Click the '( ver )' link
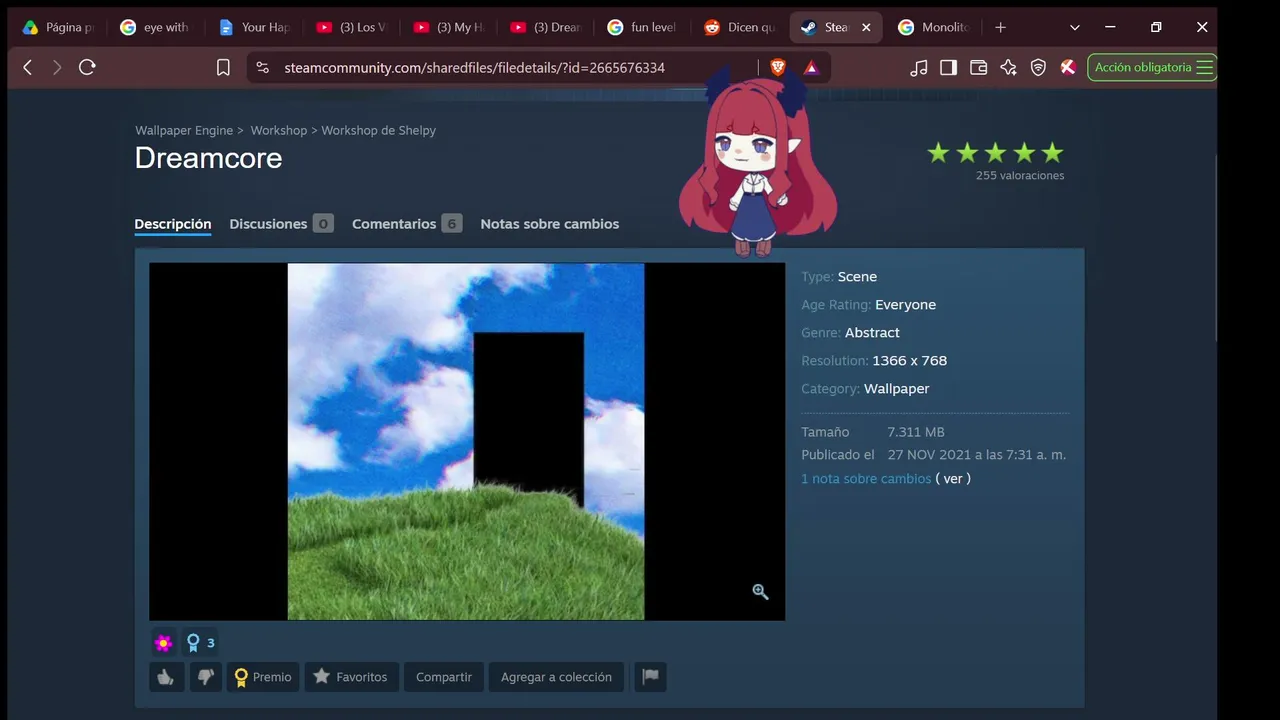 [953, 479]
